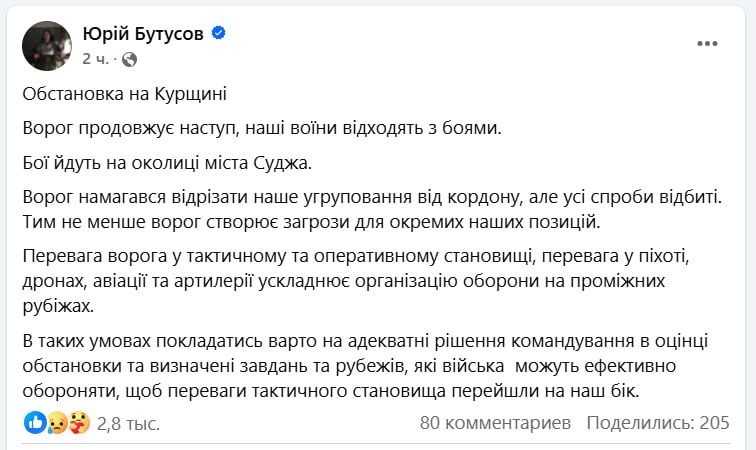Open the post's '2 ч.' timestamp
Screen dimensions: 756x450
[96, 59]
